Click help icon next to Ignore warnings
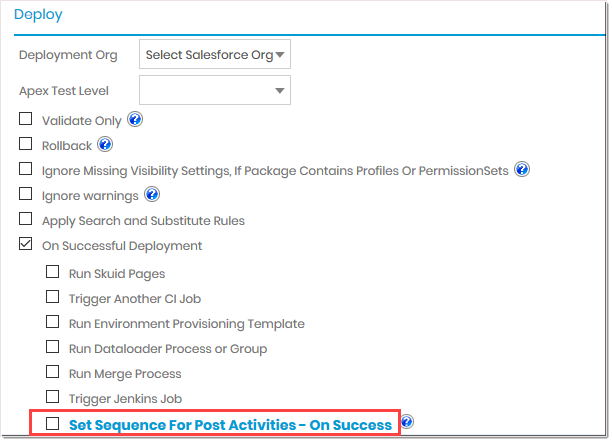612x442 pixels. point(152,194)
